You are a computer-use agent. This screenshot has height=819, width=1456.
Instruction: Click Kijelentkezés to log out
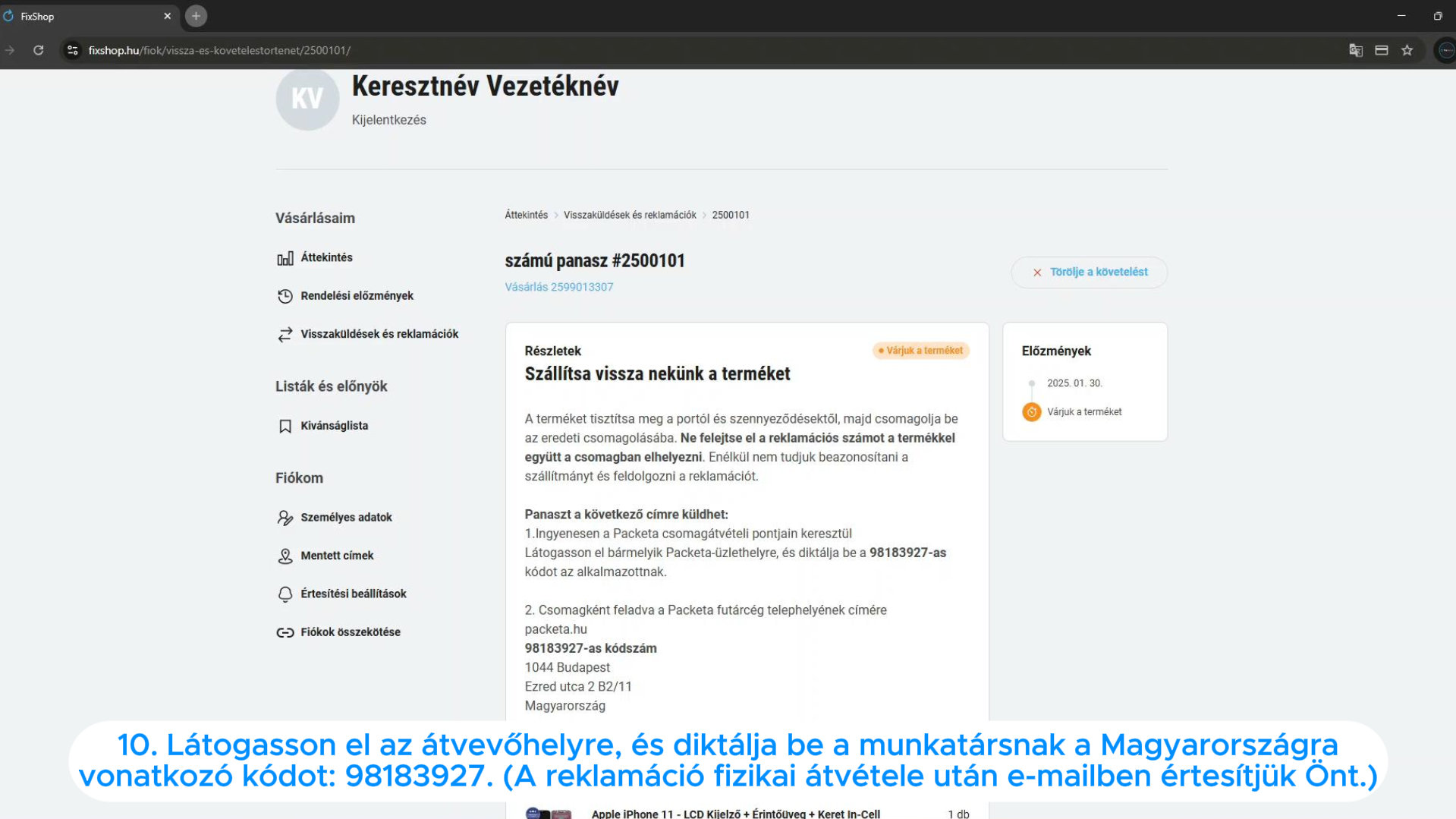point(388,120)
